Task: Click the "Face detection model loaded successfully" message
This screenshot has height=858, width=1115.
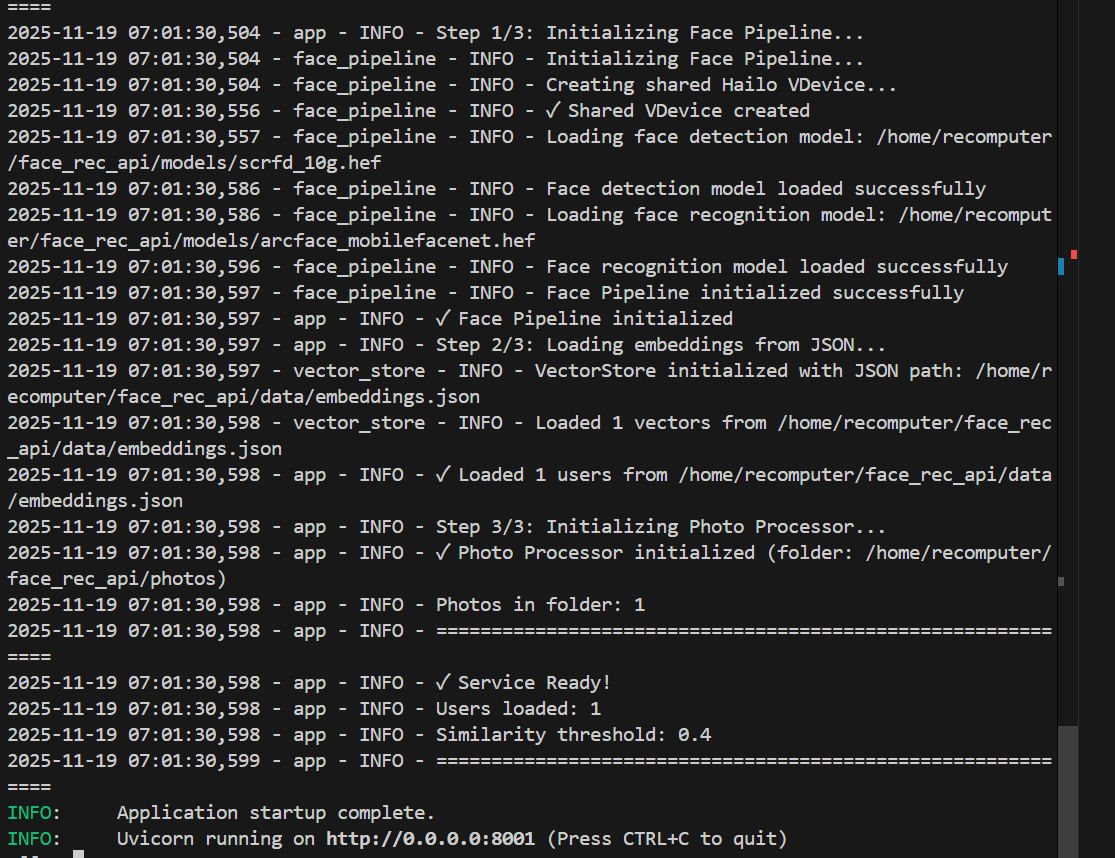Action: click(766, 188)
